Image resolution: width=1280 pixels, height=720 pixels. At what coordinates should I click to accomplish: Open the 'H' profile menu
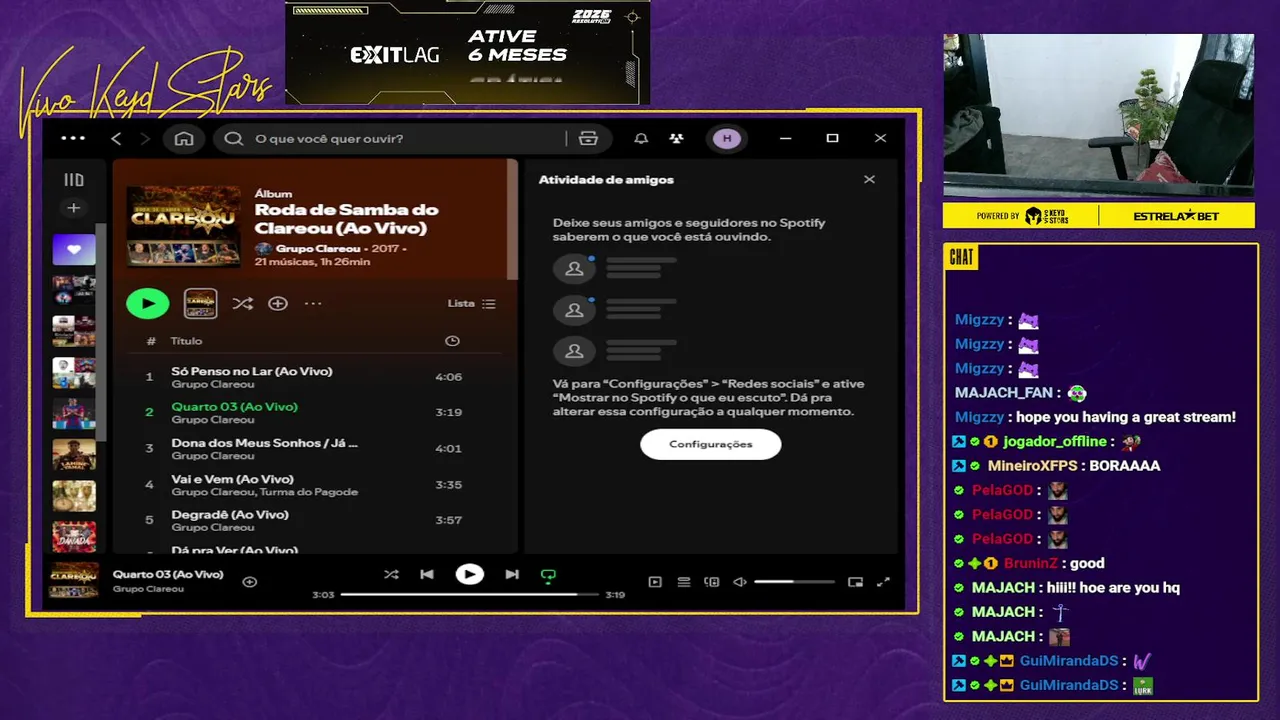tap(727, 138)
